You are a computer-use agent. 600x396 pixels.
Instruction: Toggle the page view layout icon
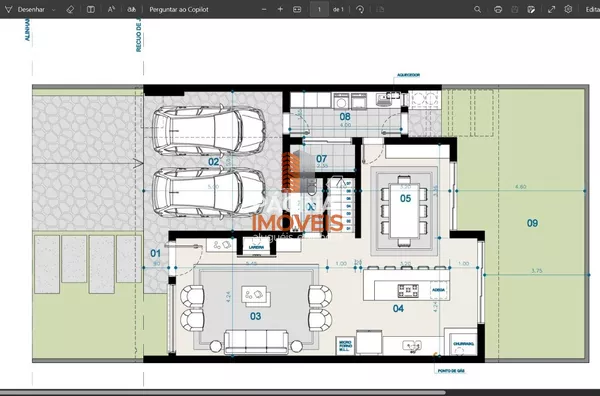pos(91,9)
